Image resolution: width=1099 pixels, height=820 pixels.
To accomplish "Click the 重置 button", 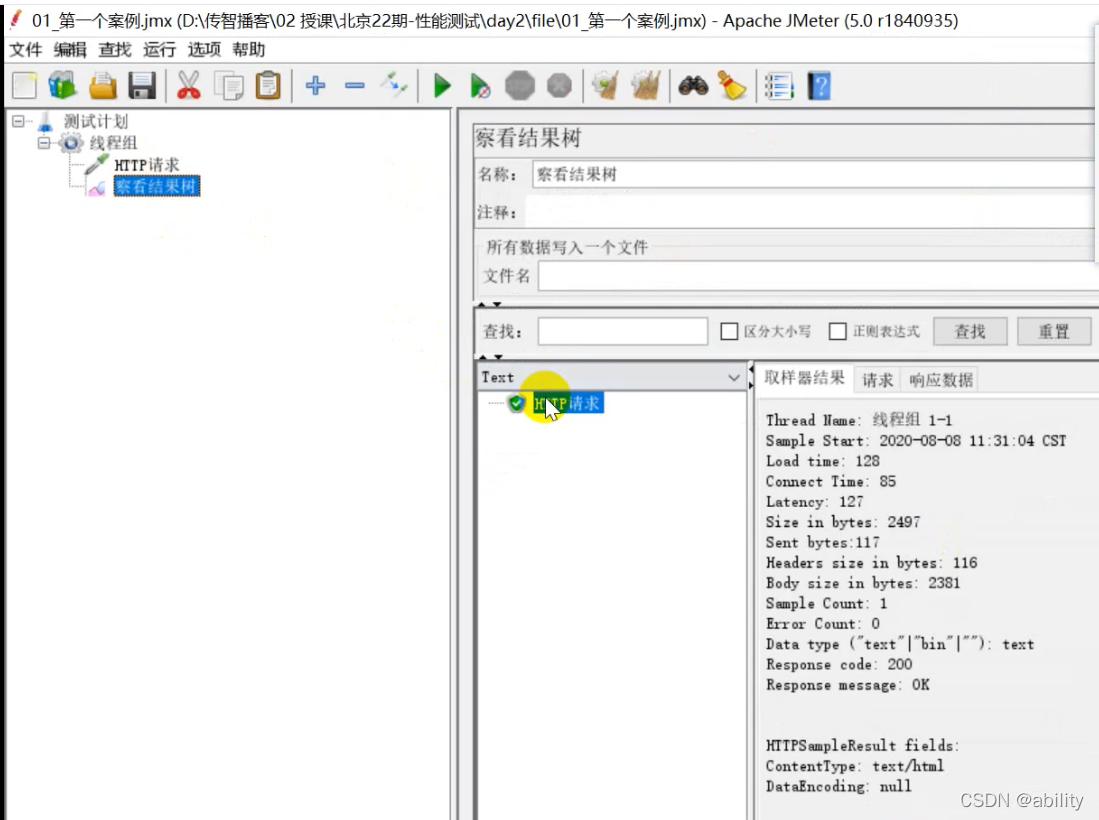I will [x=1053, y=331].
